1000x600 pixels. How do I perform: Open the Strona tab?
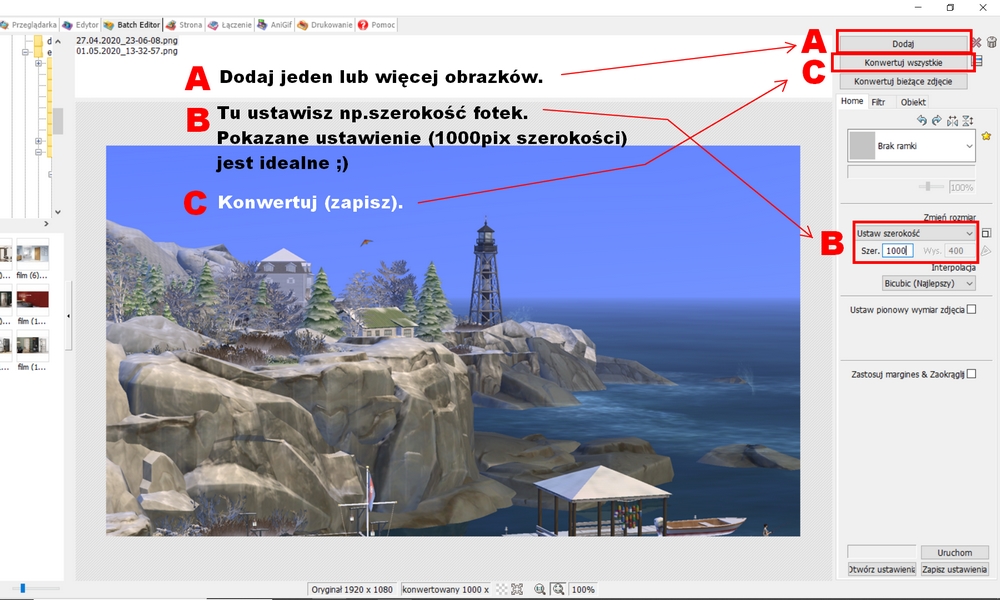tap(184, 25)
